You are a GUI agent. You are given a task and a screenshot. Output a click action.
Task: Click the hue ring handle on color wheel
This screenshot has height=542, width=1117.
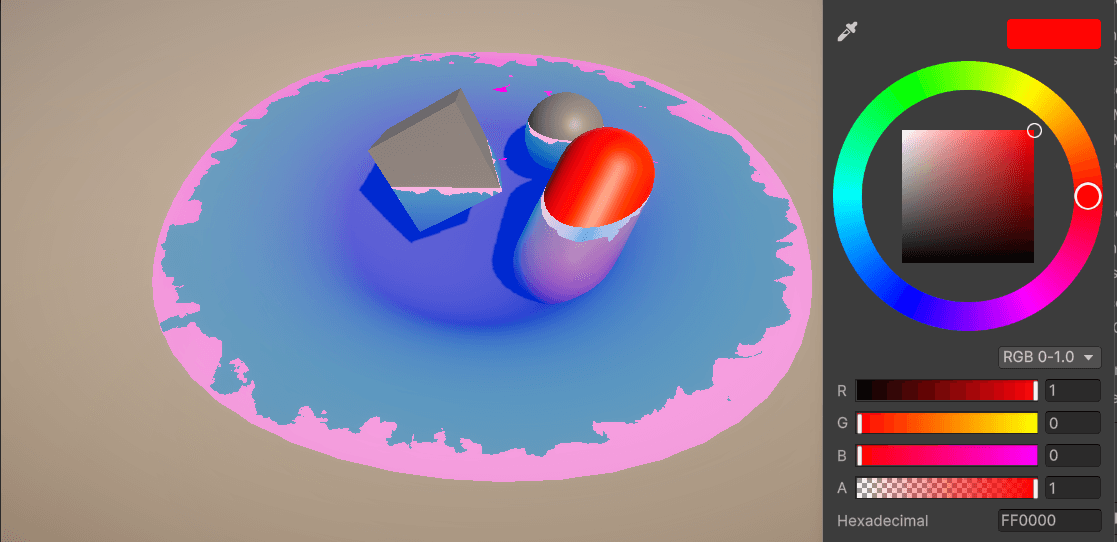pos(1087,196)
